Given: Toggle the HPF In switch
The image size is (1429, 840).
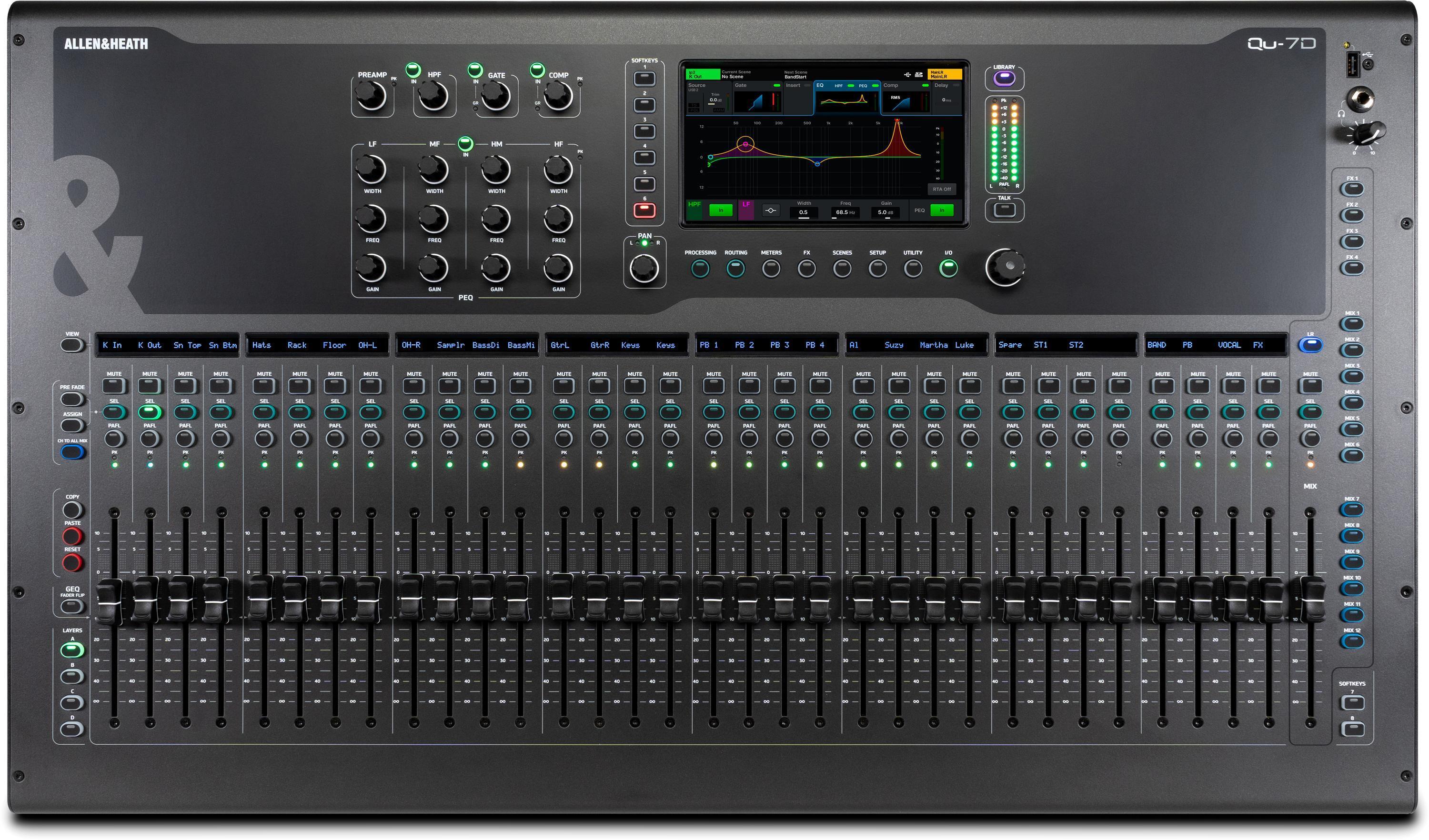Looking at the screenshot, I should coord(721,210).
